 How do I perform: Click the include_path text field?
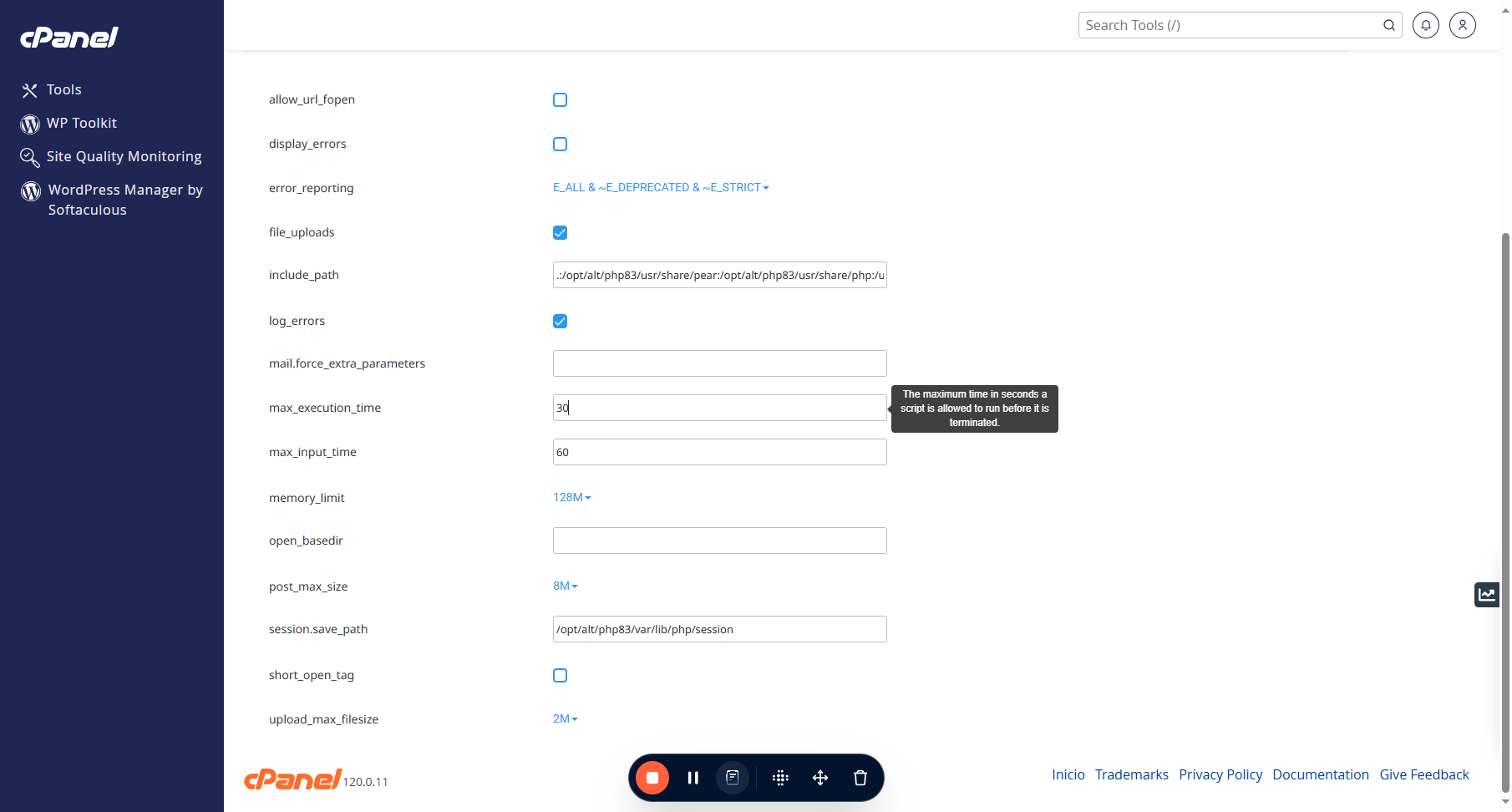(720, 275)
